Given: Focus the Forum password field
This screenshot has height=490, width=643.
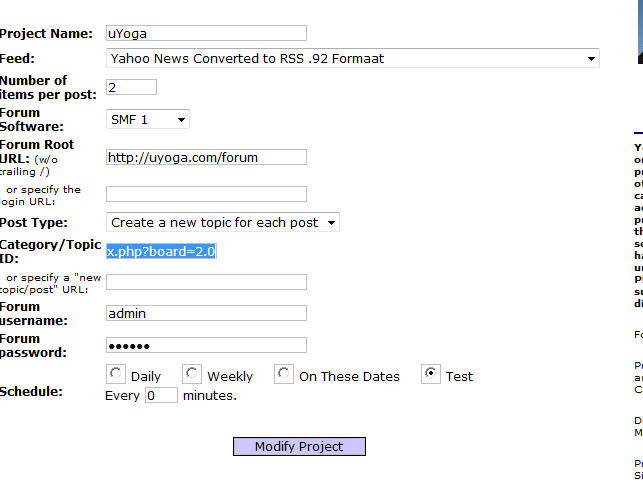Looking at the screenshot, I should pyautogui.click(x=206, y=346).
